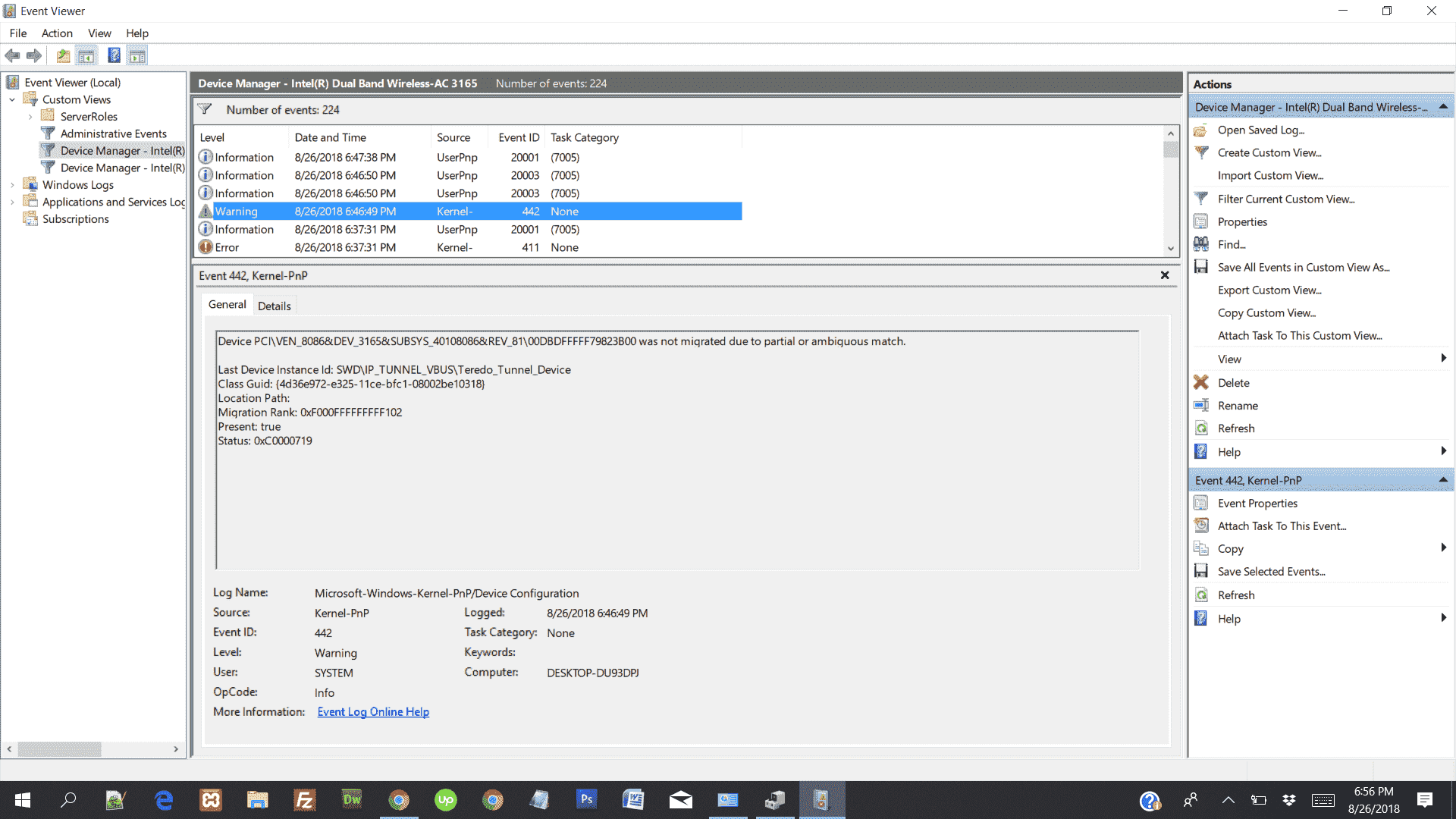Open the Action menu

pyautogui.click(x=57, y=33)
